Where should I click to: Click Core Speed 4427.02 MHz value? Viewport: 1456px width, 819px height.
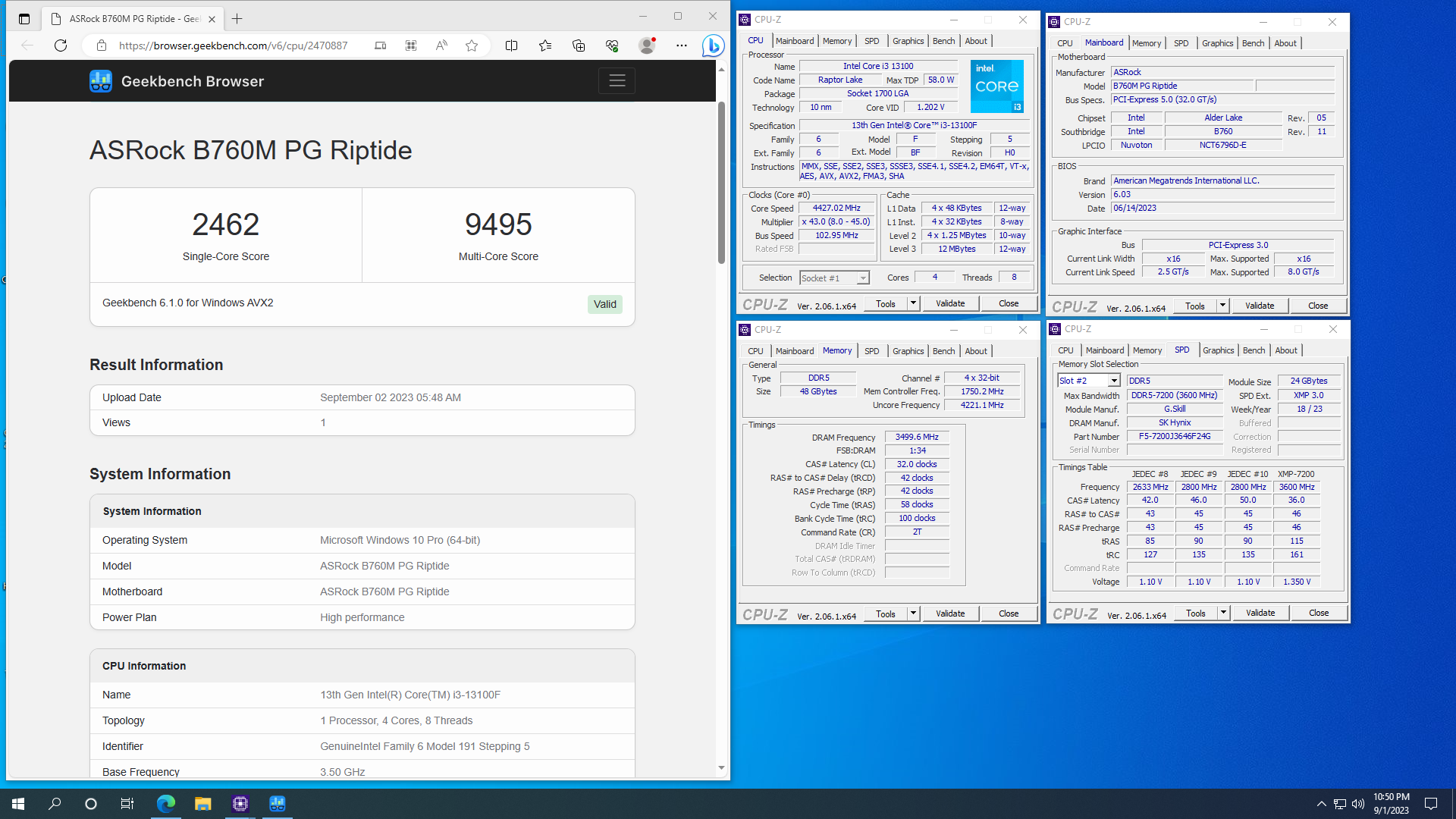point(836,209)
